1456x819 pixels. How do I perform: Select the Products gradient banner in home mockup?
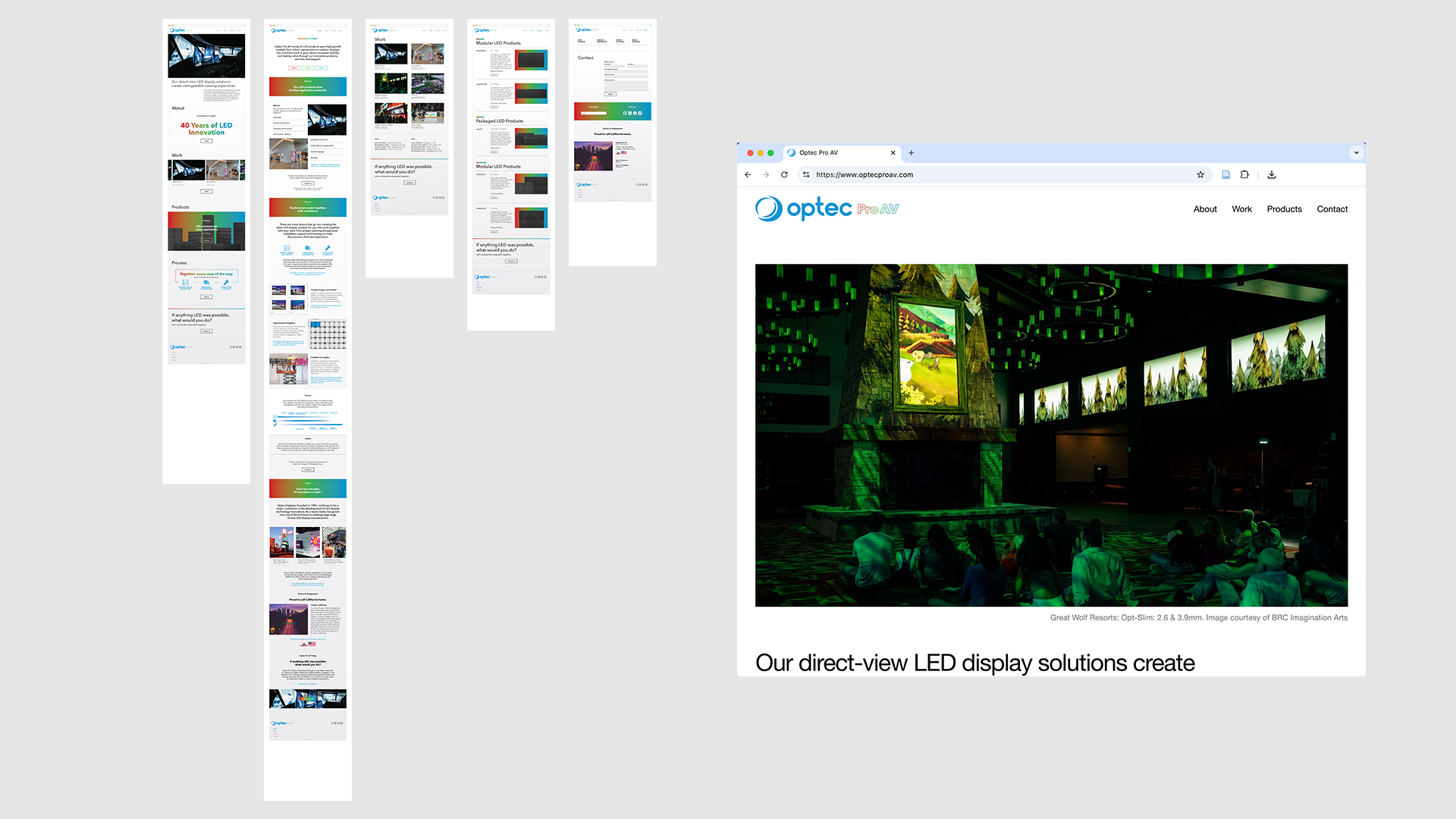pyautogui.click(x=206, y=231)
